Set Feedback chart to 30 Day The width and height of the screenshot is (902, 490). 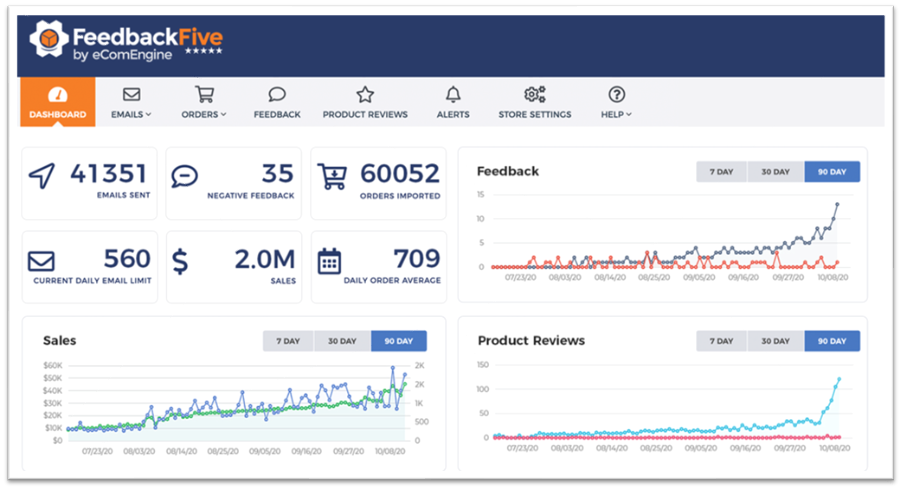click(776, 172)
